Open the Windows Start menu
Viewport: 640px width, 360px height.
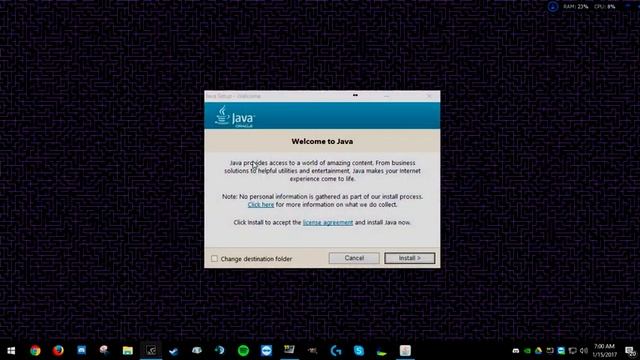click(x=11, y=351)
